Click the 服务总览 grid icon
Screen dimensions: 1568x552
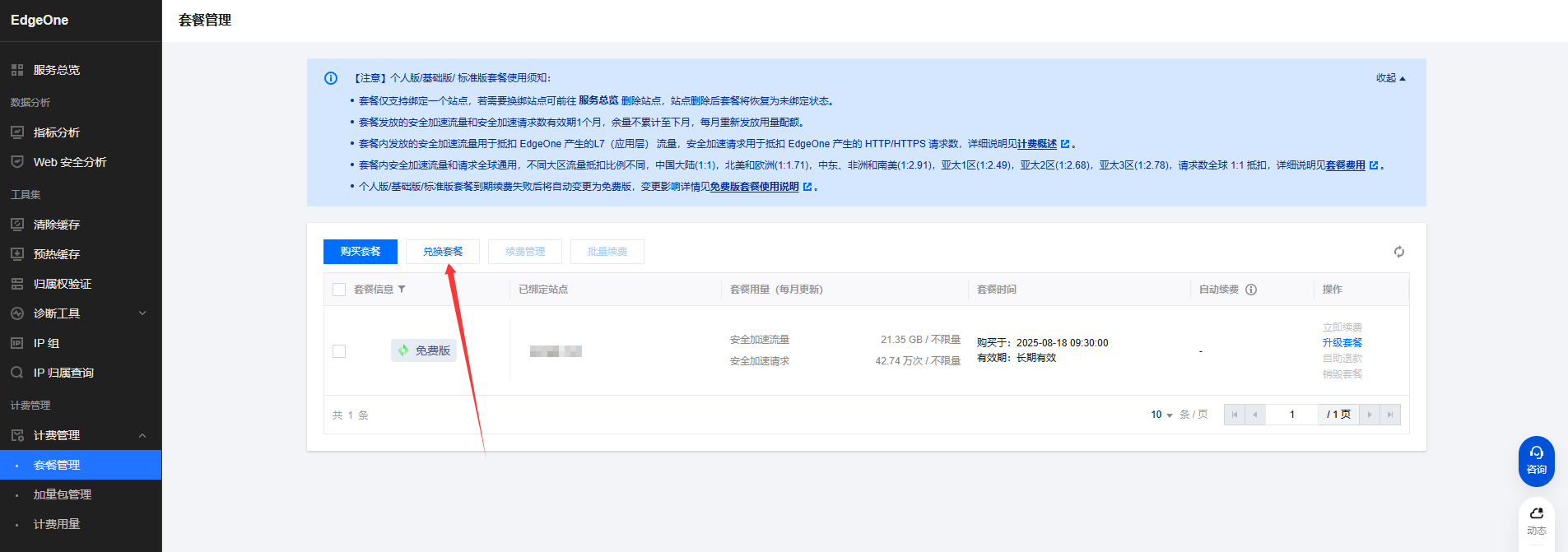(x=17, y=70)
